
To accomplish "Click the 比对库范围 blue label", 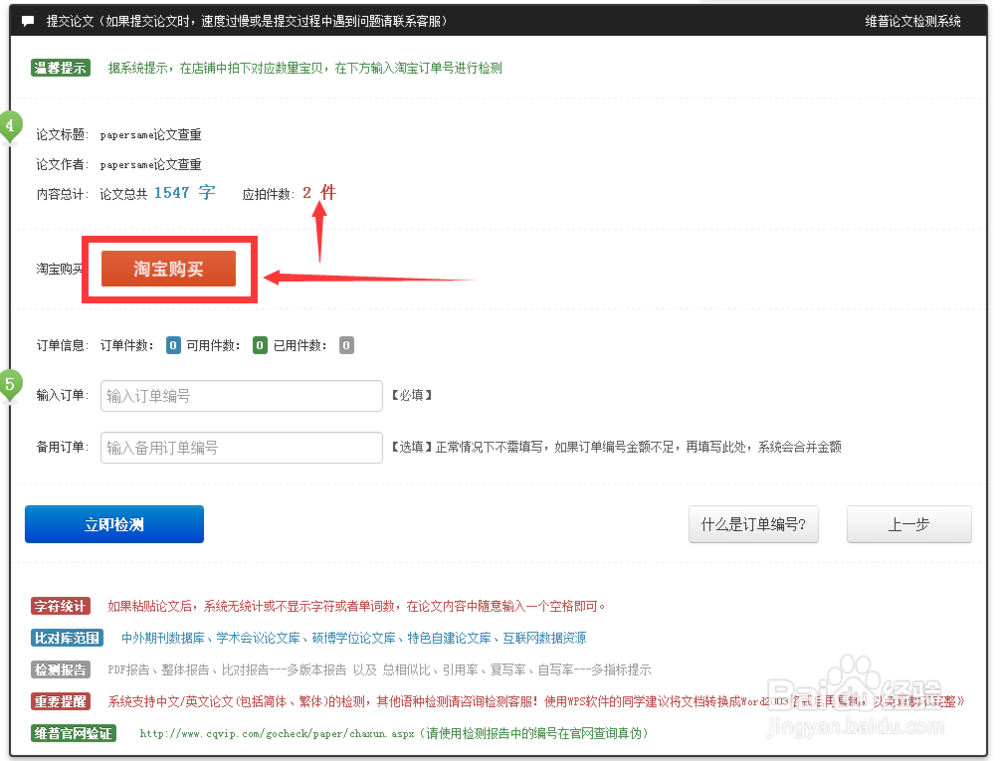I will (x=66, y=637).
